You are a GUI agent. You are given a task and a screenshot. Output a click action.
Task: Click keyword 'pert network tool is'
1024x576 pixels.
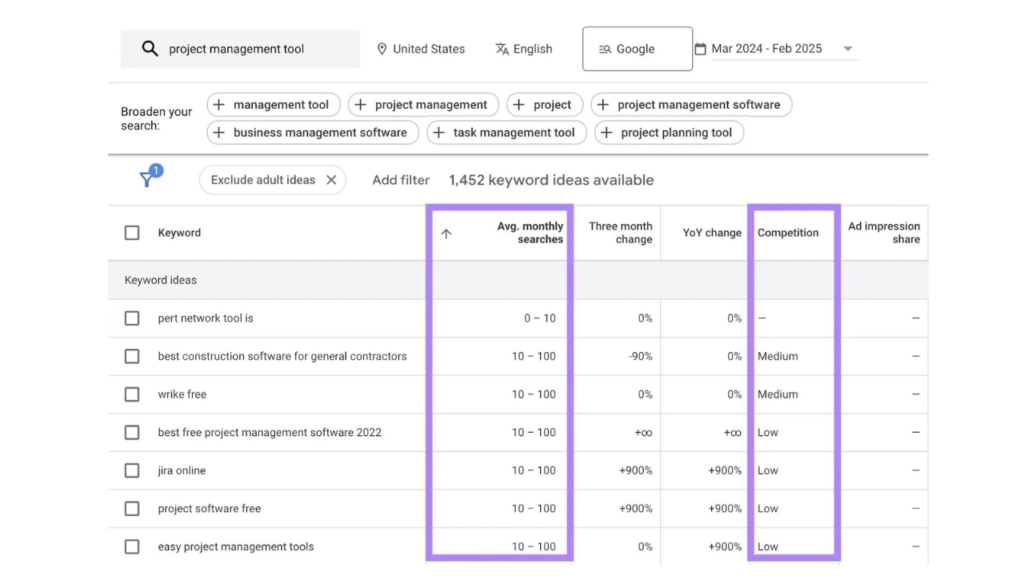click(x=205, y=318)
